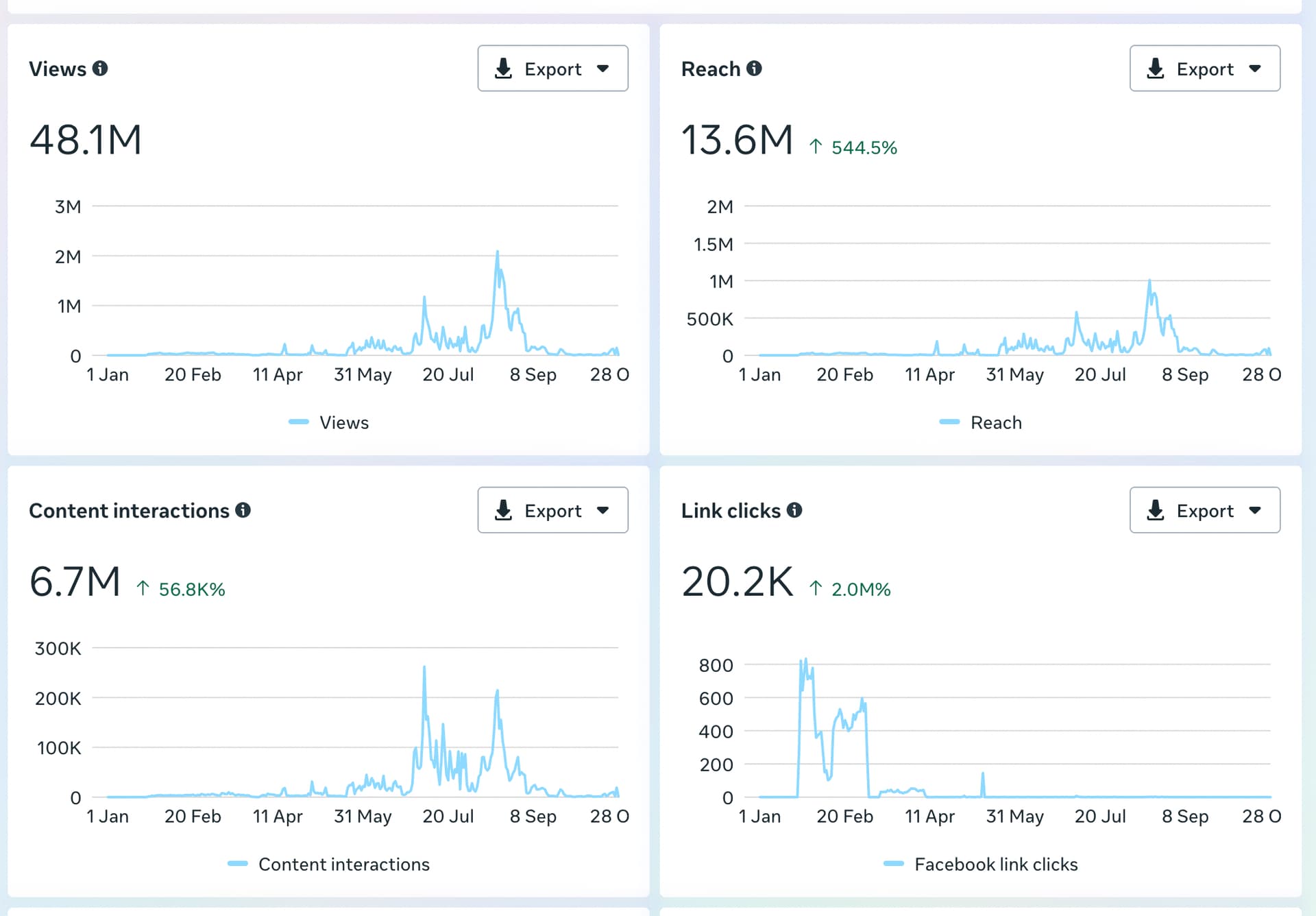Click download icon in Content interactions Export

503,510
